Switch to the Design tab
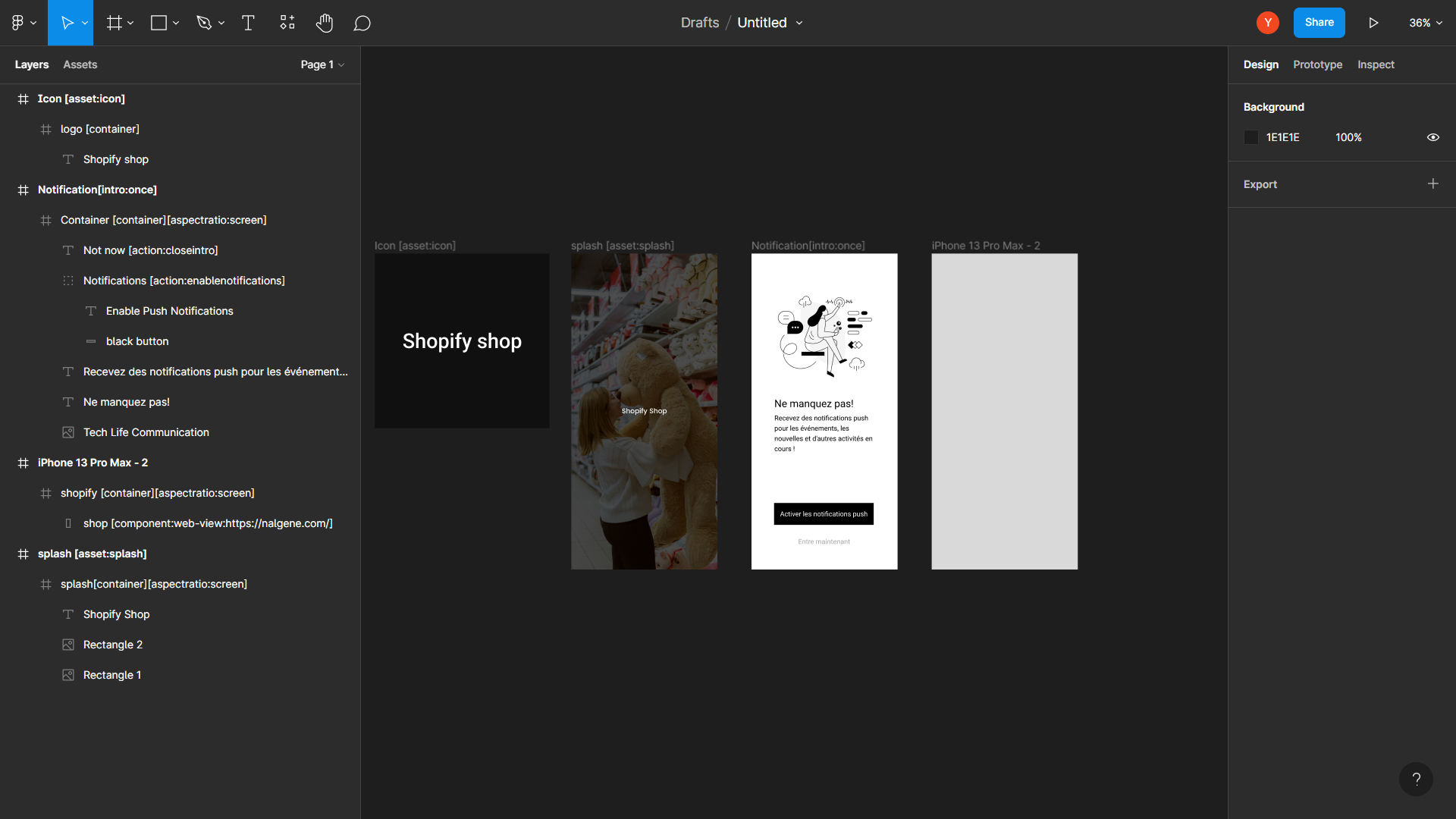Screen dimensions: 1456x819 (1260, 64)
